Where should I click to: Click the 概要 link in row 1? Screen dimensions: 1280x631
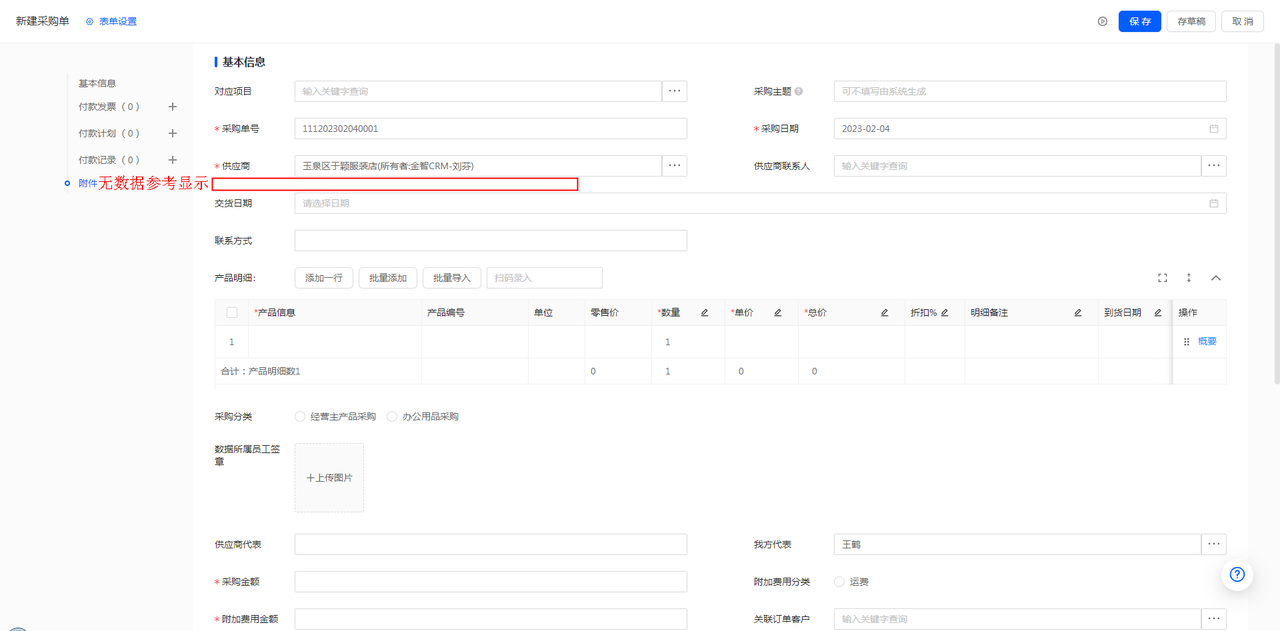click(1207, 342)
